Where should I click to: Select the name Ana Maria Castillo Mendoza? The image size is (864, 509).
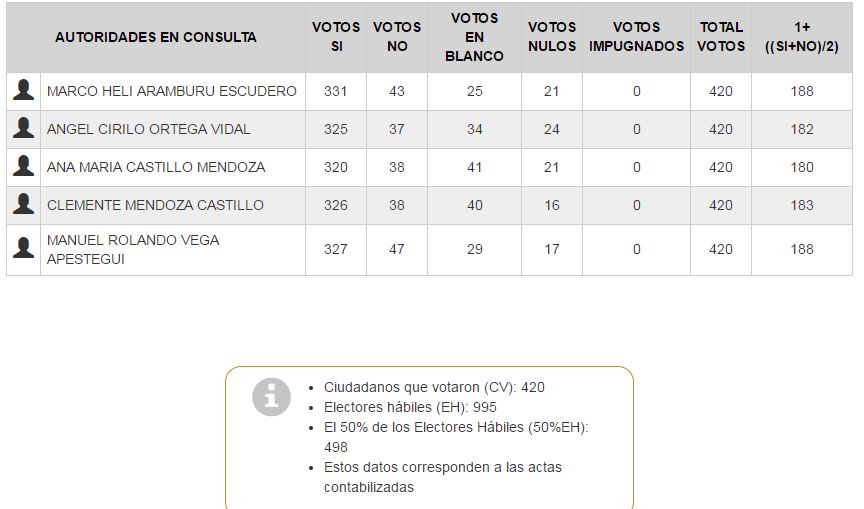pos(156,167)
